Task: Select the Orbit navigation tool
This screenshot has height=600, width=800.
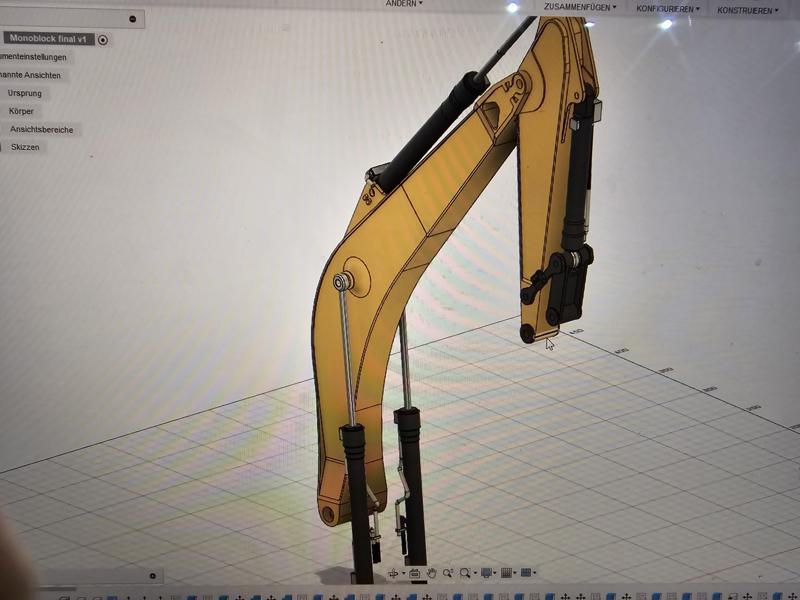Action: [393, 573]
